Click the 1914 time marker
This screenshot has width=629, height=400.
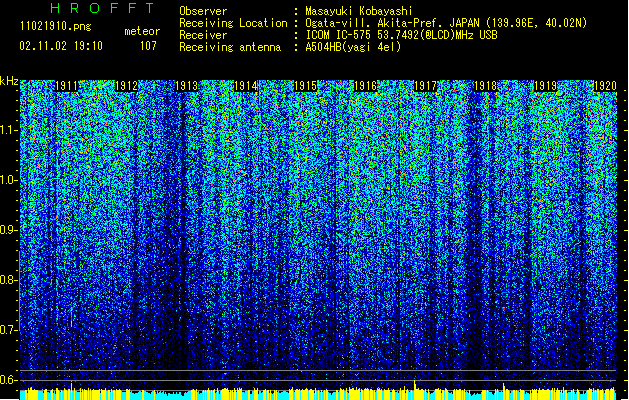tap(246, 86)
